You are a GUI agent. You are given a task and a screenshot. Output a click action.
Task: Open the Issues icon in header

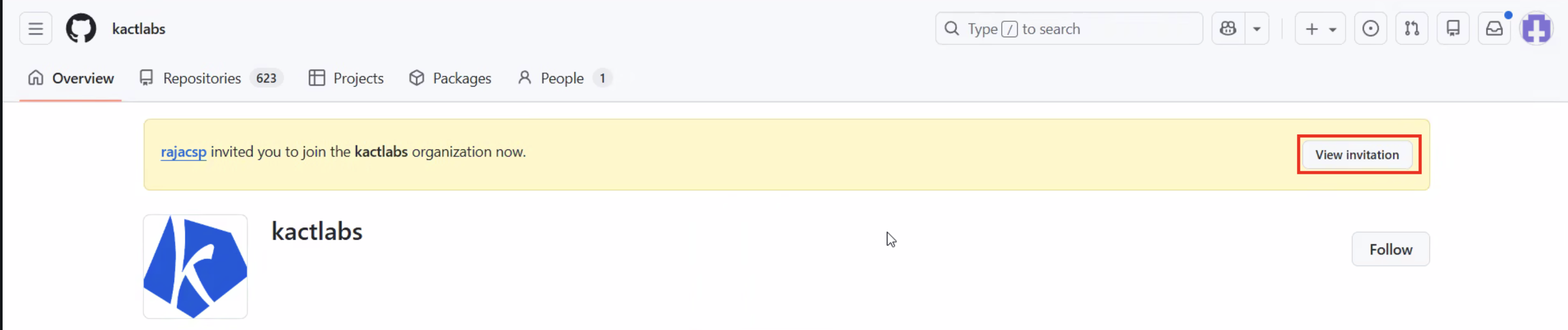coord(1370,29)
